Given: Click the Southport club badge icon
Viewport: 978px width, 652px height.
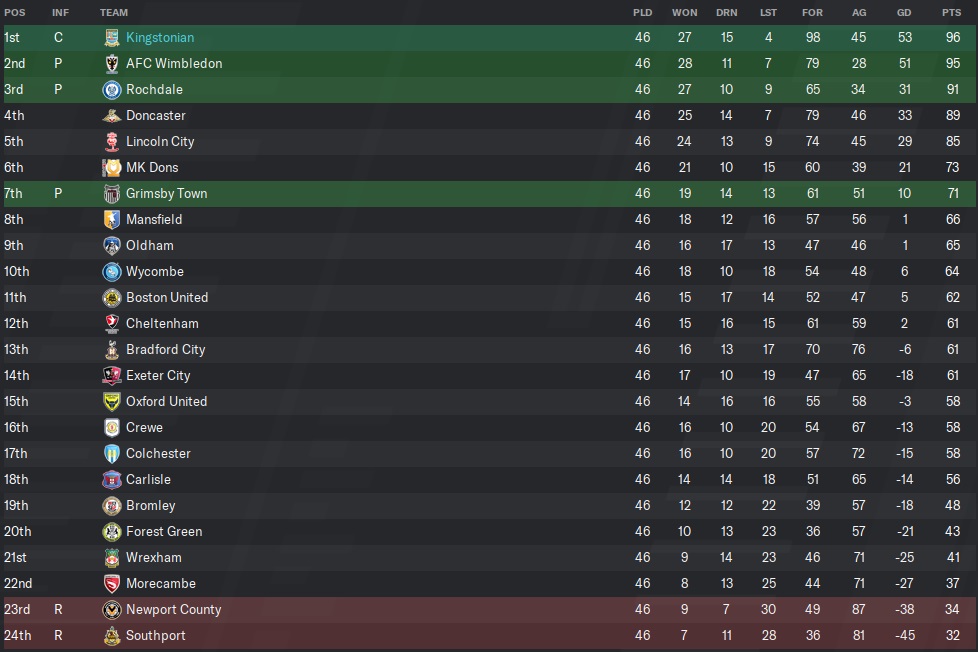Looking at the screenshot, I should 112,636.
